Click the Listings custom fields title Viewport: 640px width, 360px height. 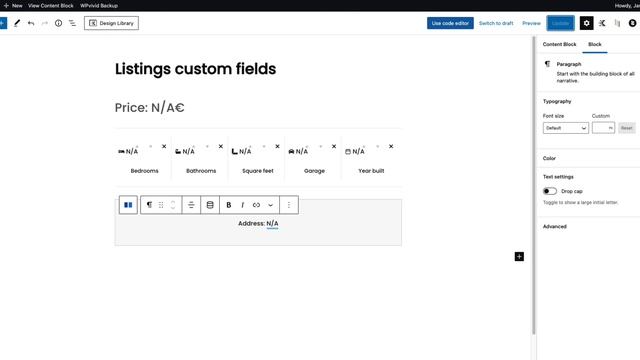(196, 69)
